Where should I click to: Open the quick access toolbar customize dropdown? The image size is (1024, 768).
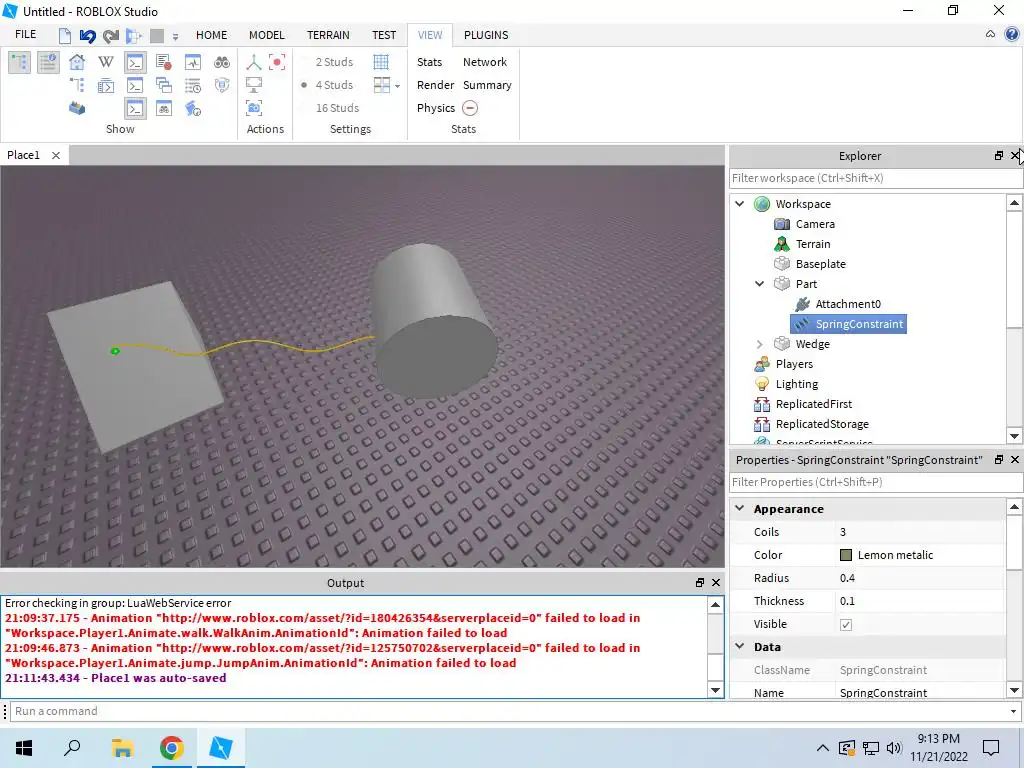pos(175,37)
